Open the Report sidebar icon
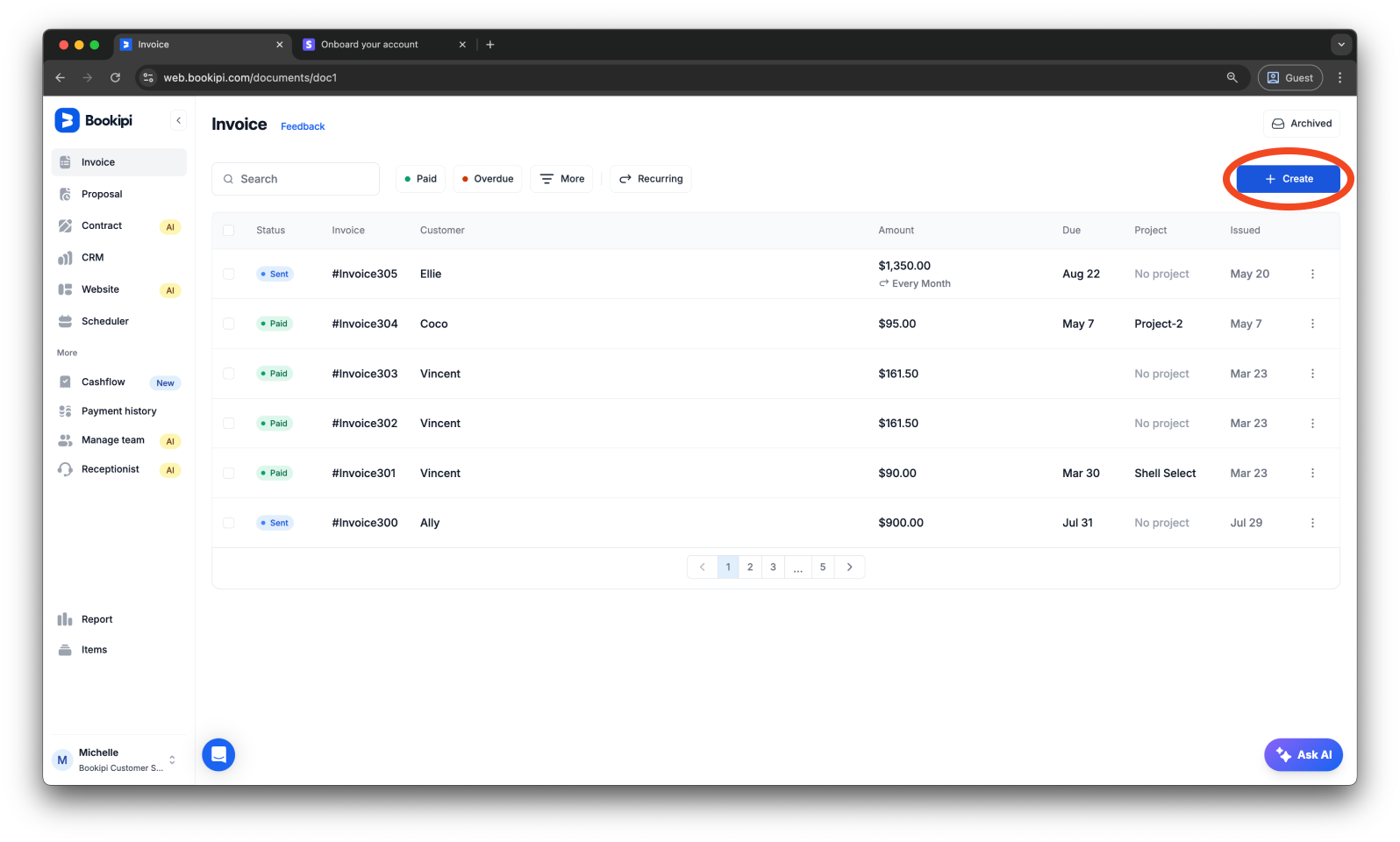Viewport: 1400px width, 842px height. point(65,619)
